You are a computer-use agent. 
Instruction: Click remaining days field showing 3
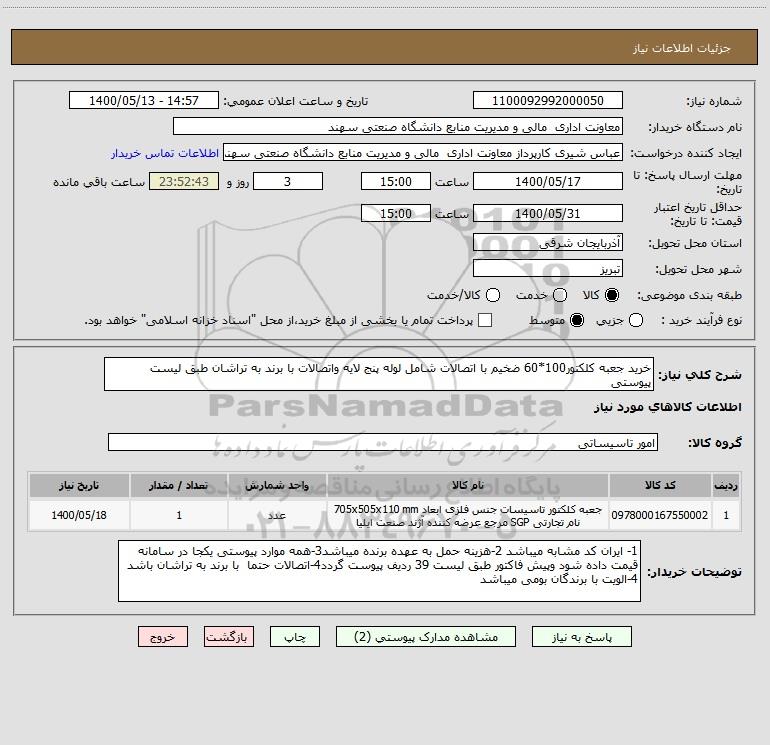[x=288, y=181]
